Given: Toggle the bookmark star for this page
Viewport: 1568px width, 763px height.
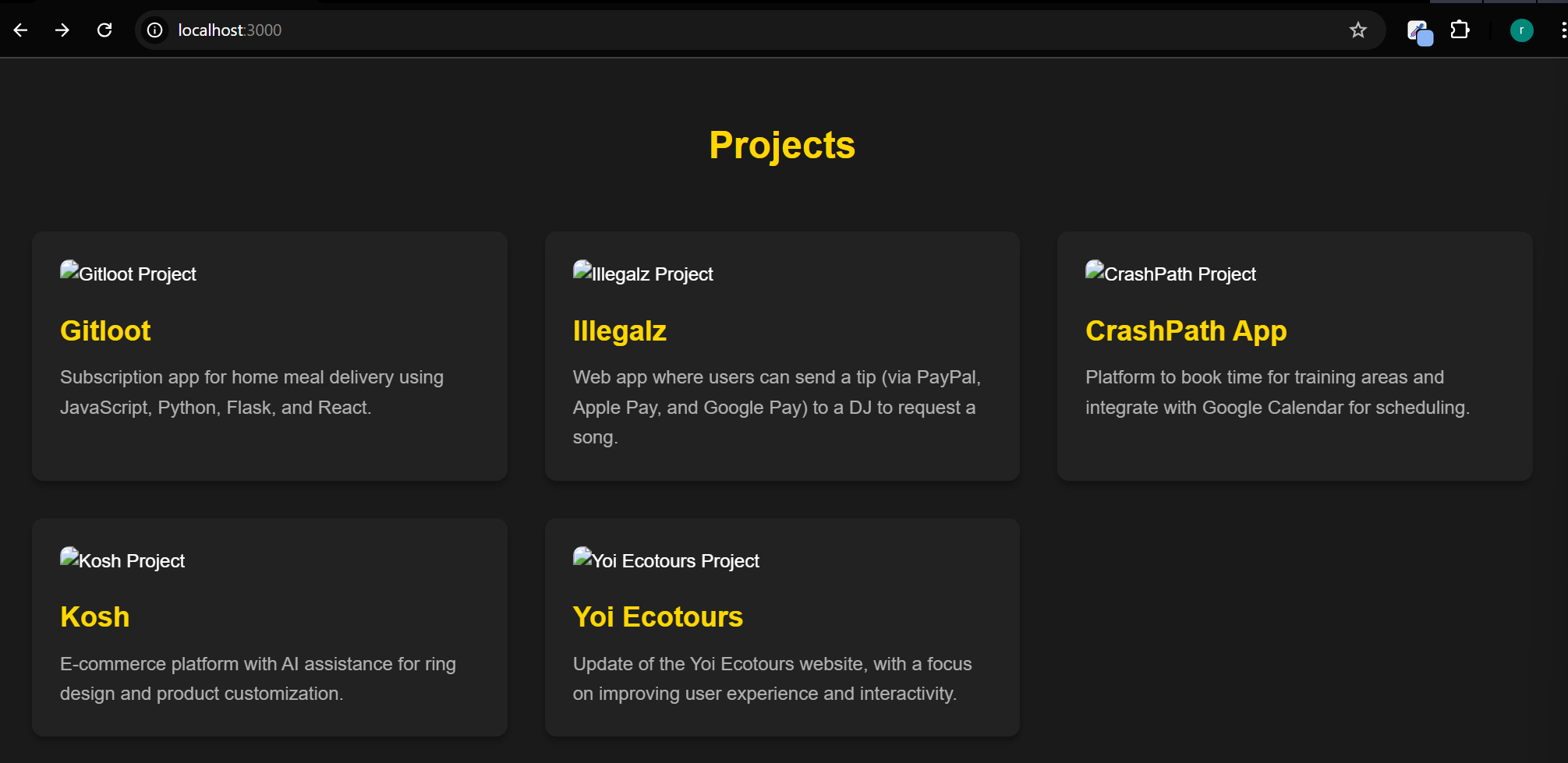Looking at the screenshot, I should 1358,30.
